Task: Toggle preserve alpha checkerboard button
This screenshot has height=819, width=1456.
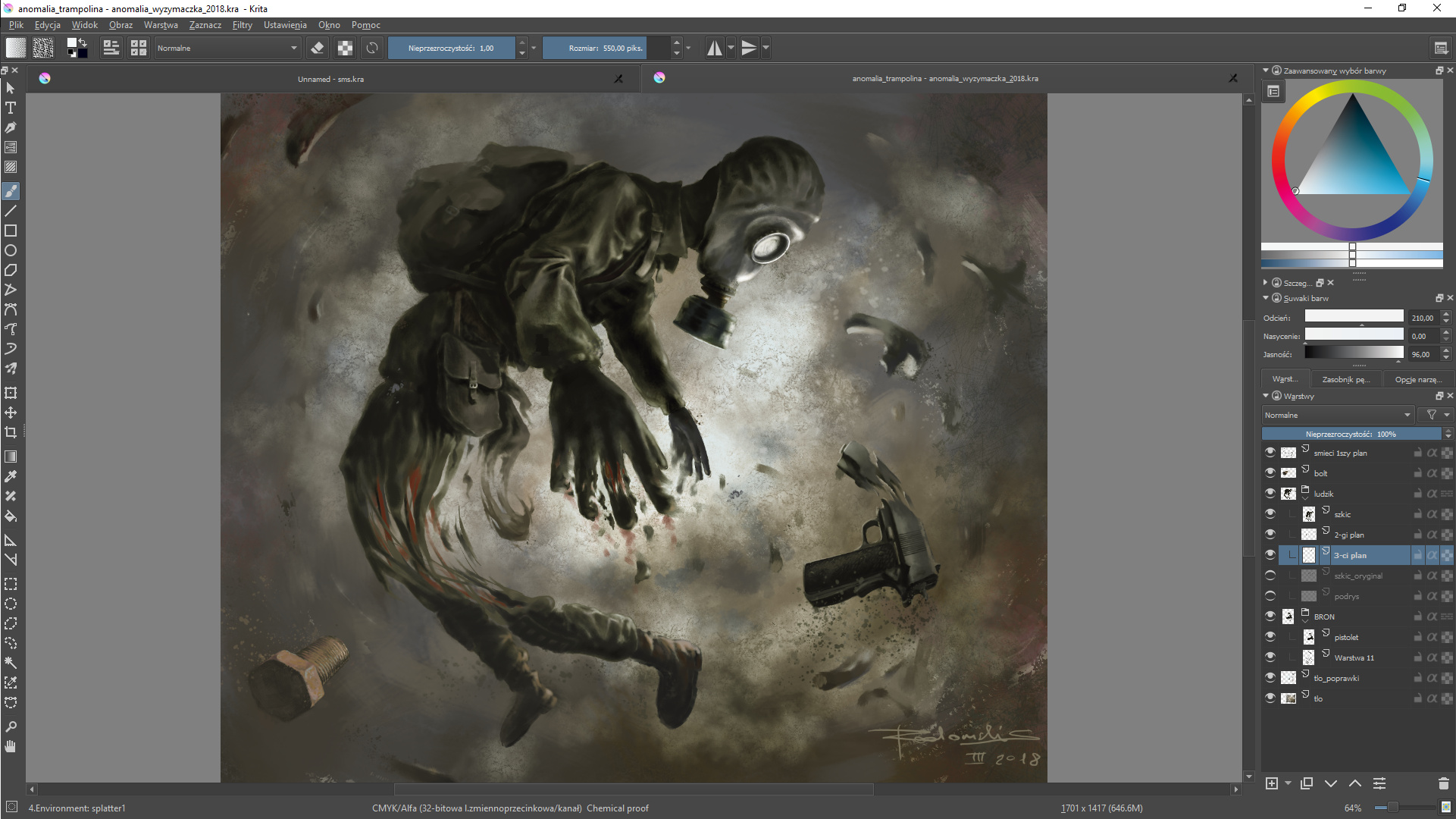Action: [x=345, y=48]
